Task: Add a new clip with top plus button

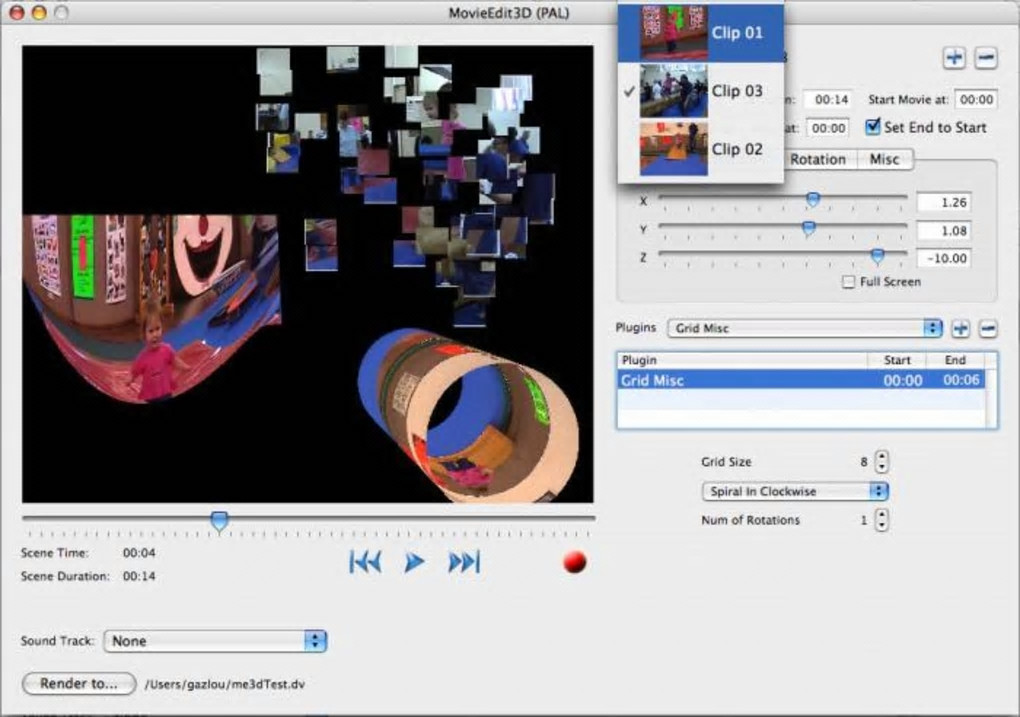Action: click(954, 58)
